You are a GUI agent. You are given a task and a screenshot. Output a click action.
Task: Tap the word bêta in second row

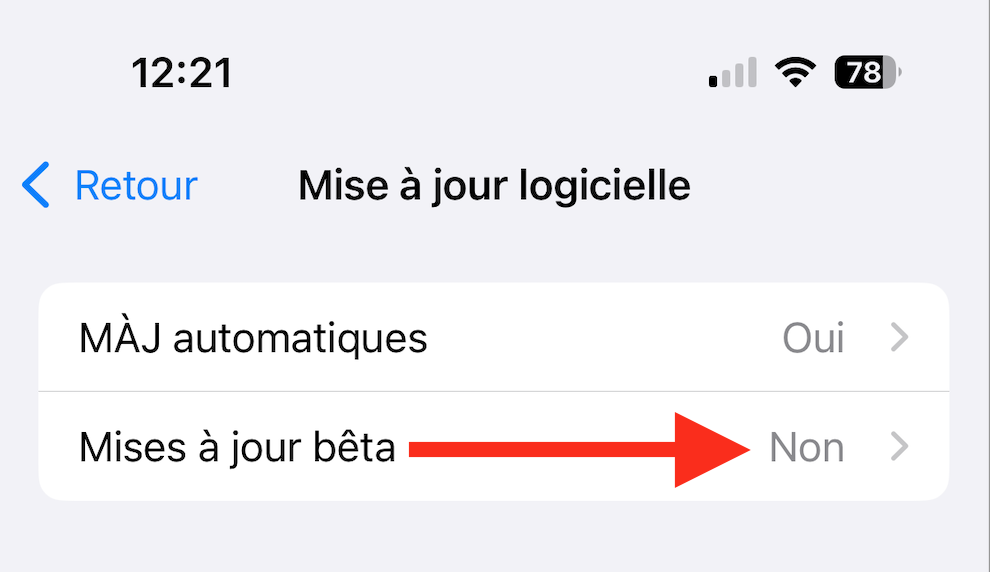tap(352, 447)
